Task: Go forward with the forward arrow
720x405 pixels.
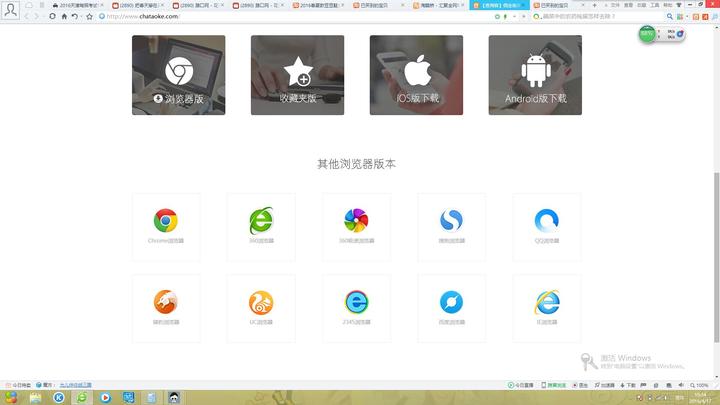Action: (37, 17)
